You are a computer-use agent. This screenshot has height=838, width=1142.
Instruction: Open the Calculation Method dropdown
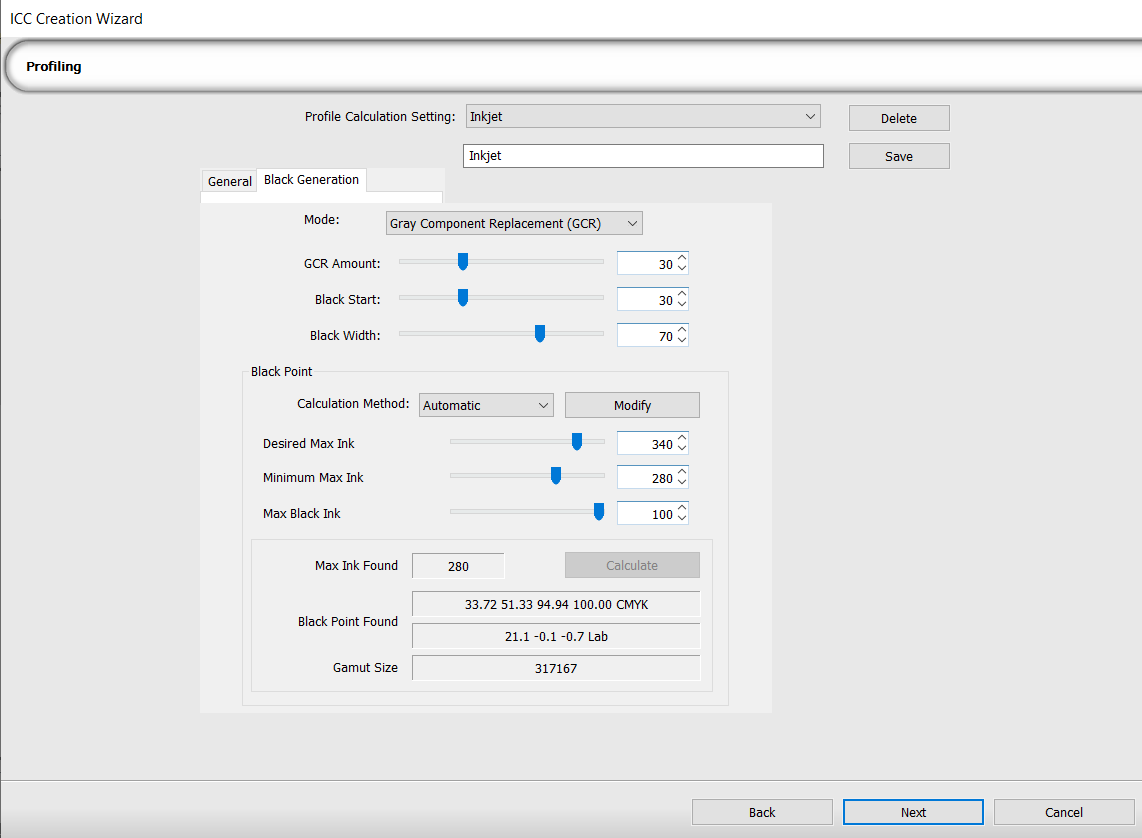click(x=485, y=405)
